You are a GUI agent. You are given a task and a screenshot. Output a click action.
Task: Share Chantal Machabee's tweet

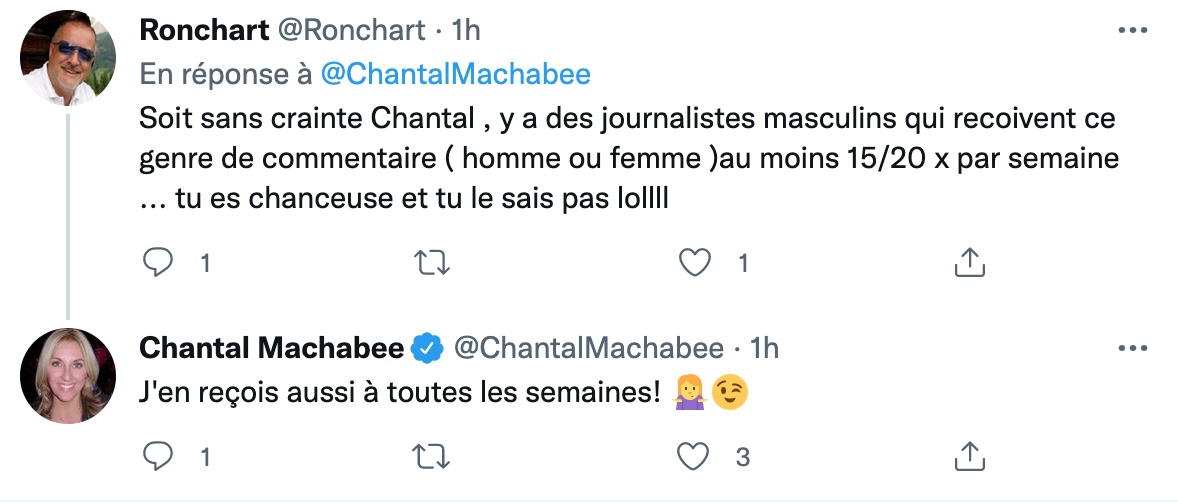pyautogui.click(x=967, y=457)
